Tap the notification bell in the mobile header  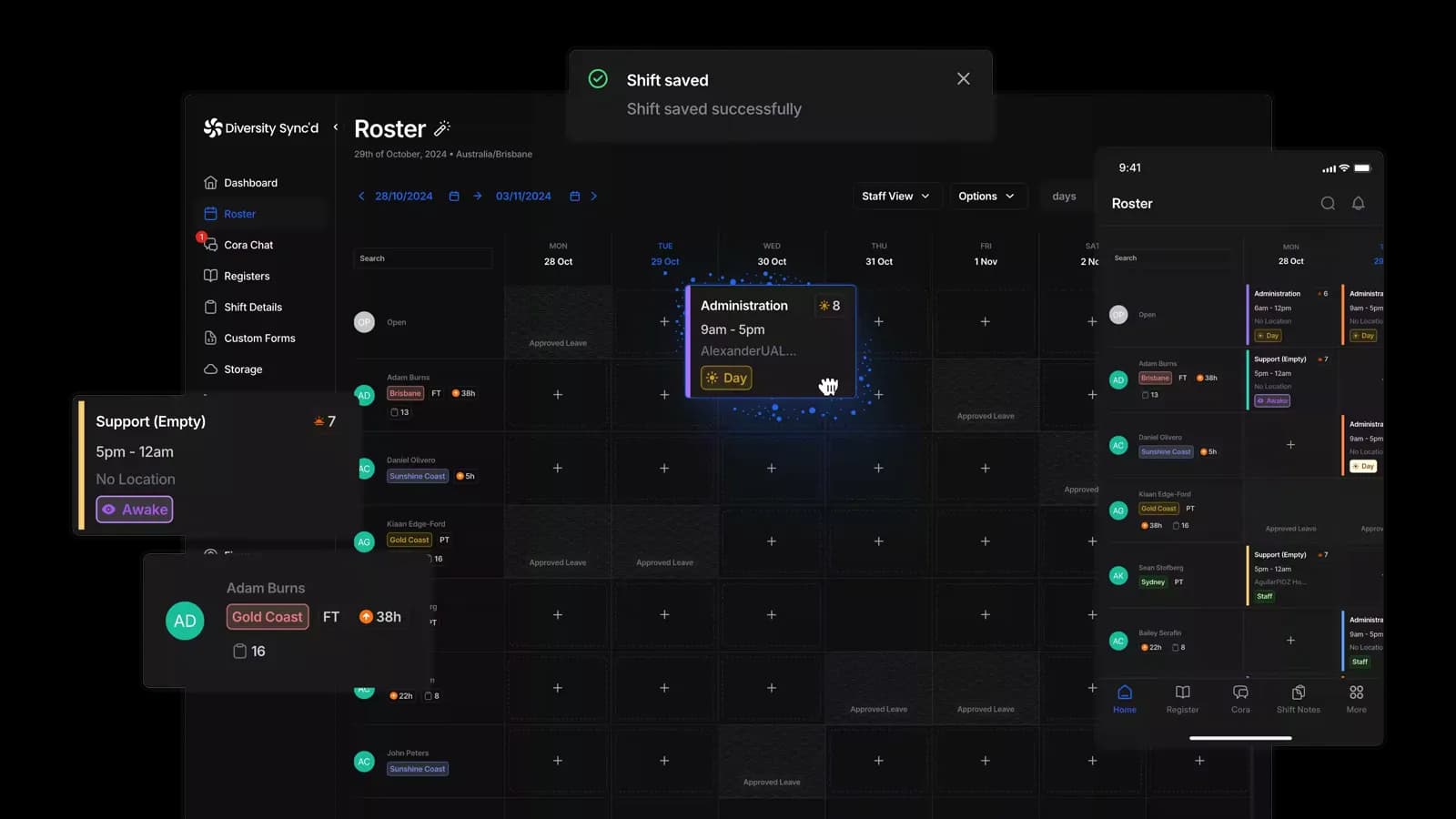point(1358,204)
